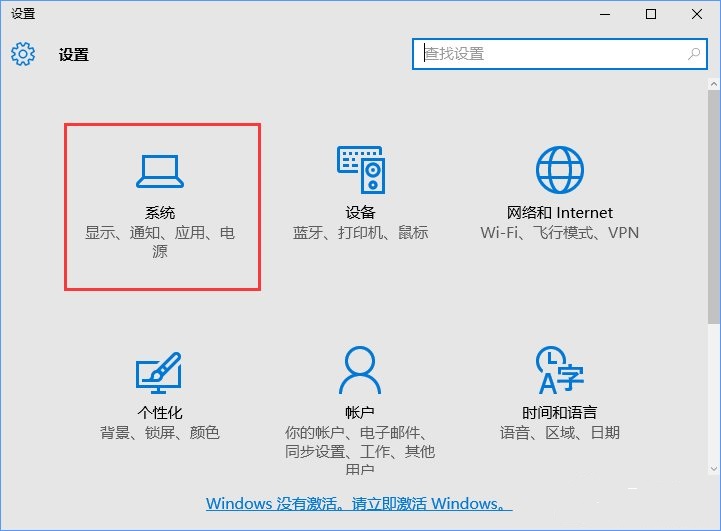Open the 个性化 paintbrush monitor icon

pos(159,373)
